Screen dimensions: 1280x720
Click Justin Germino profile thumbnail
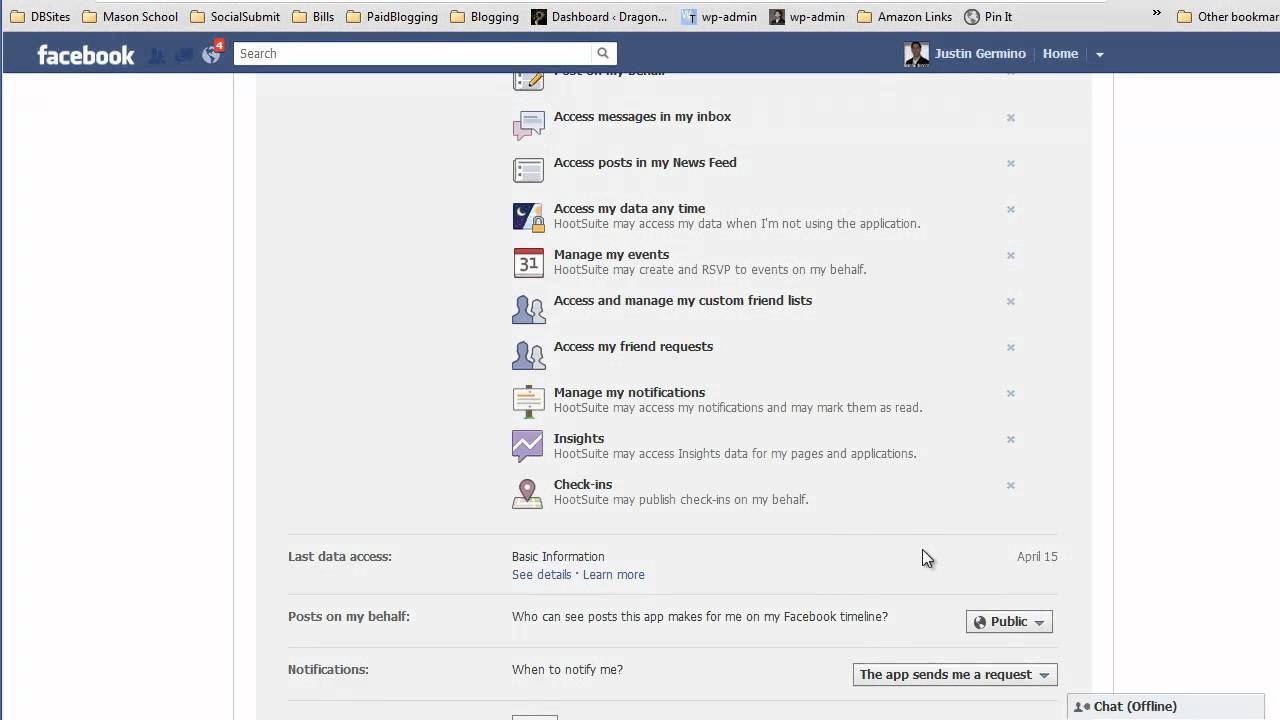(916, 54)
